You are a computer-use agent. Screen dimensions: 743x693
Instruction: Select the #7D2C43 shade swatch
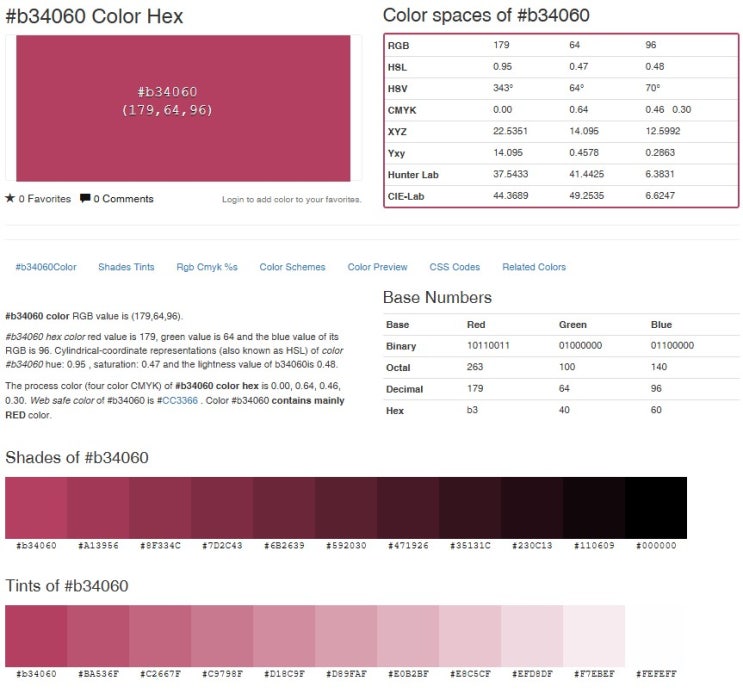222,508
